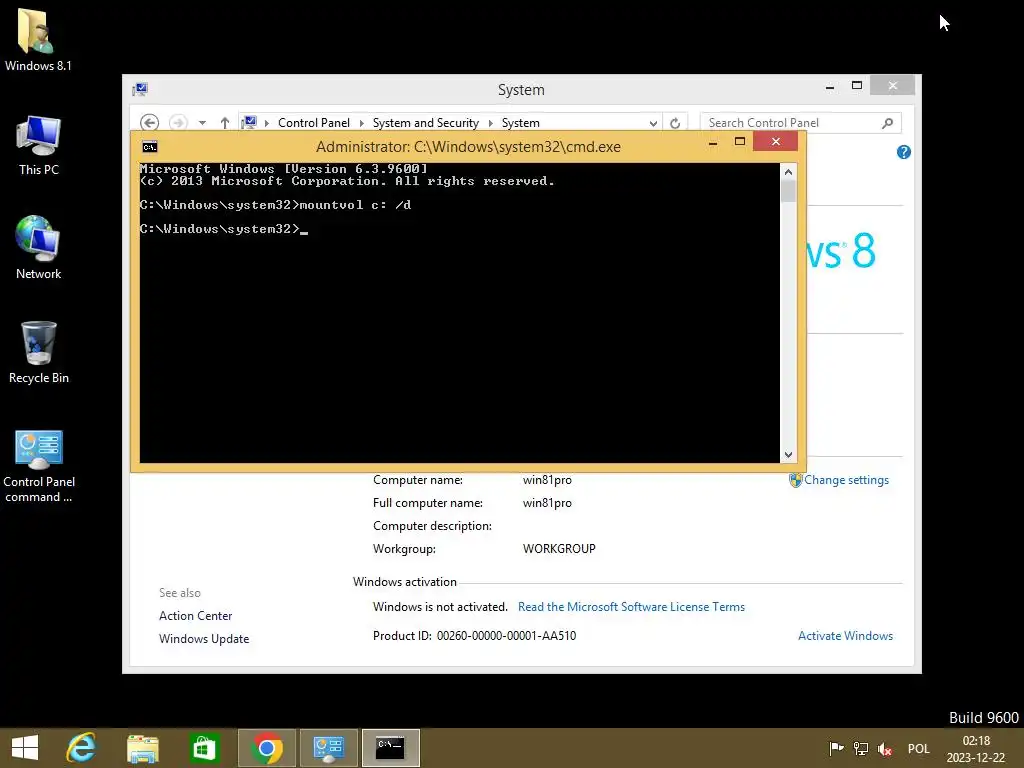The height and width of the screenshot is (768, 1024).
Task: Switch to Command Prompt taskbar button
Action: coord(391,748)
